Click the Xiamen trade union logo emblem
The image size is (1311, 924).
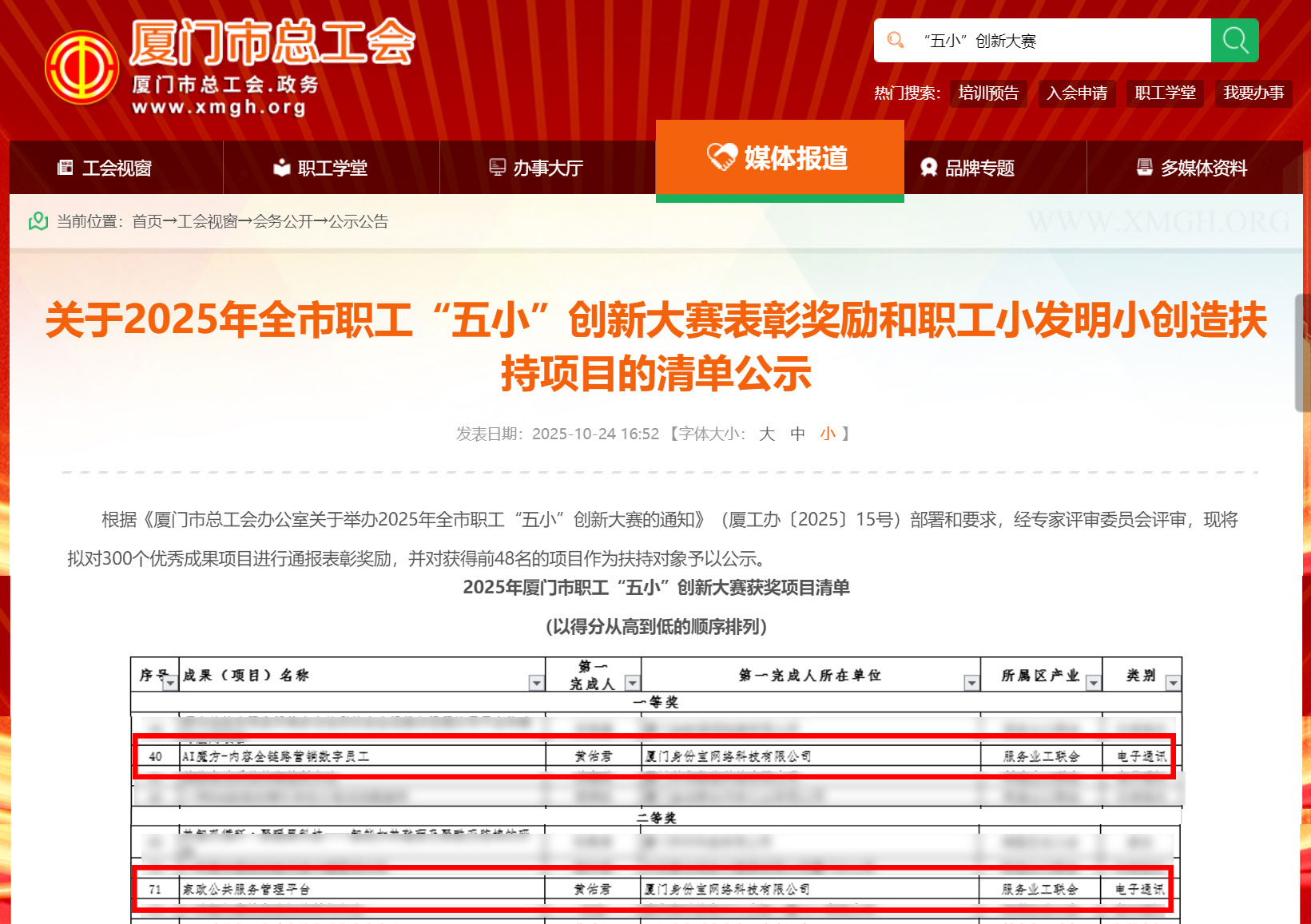pos(81,68)
